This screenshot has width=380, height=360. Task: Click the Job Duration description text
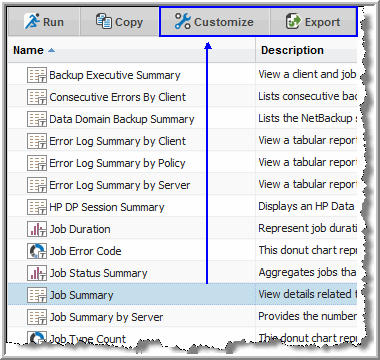point(307,228)
